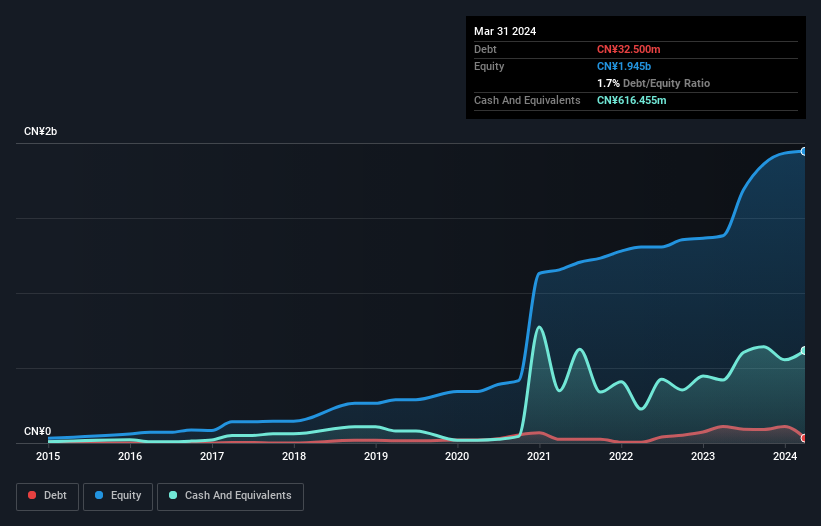Click the tooltip Debt row label
Viewport: 821px width, 526px height.
[x=485, y=49]
